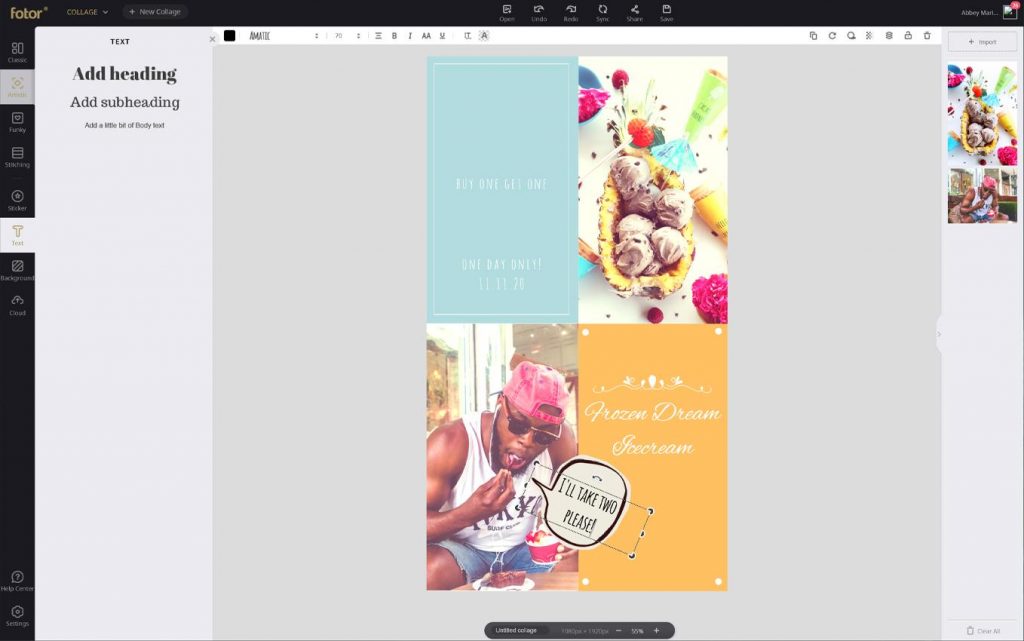Click Clear All in image panel

[x=983, y=631]
